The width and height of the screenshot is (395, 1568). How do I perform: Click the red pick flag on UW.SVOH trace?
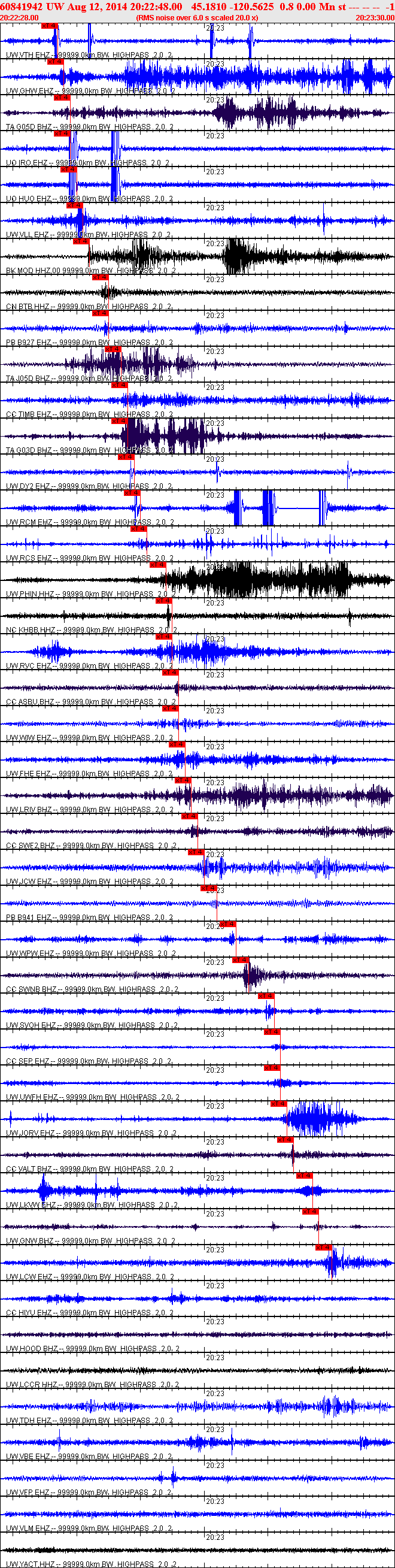[266, 995]
